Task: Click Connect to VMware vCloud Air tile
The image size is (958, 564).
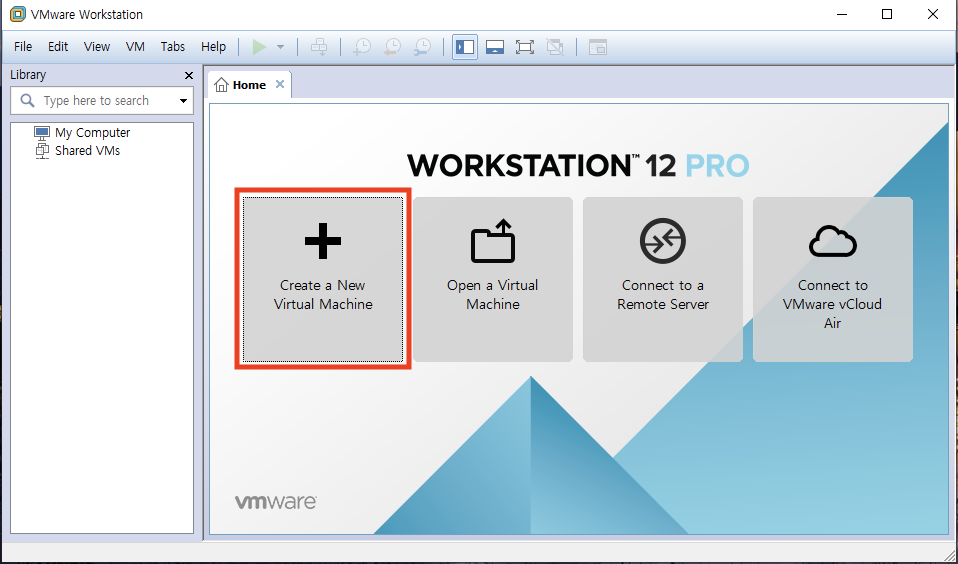Action: tap(833, 279)
